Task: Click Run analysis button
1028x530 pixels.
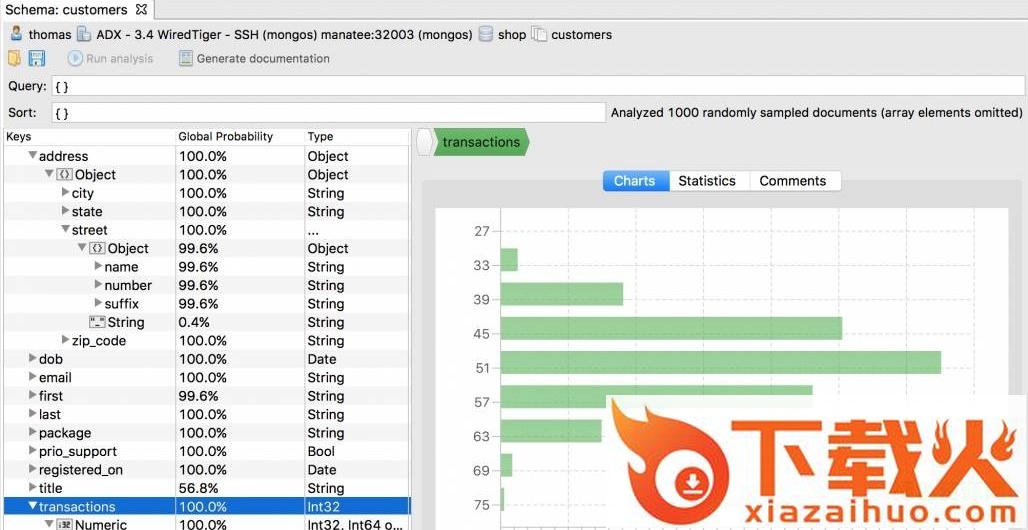Action: point(110,58)
